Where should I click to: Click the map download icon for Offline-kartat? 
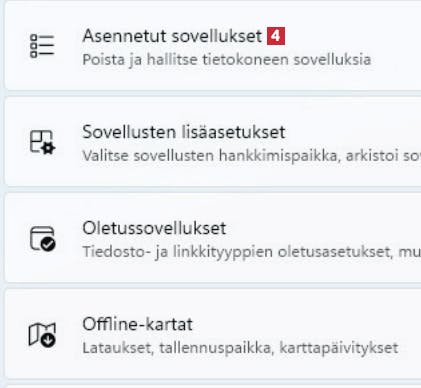(42, 335)
